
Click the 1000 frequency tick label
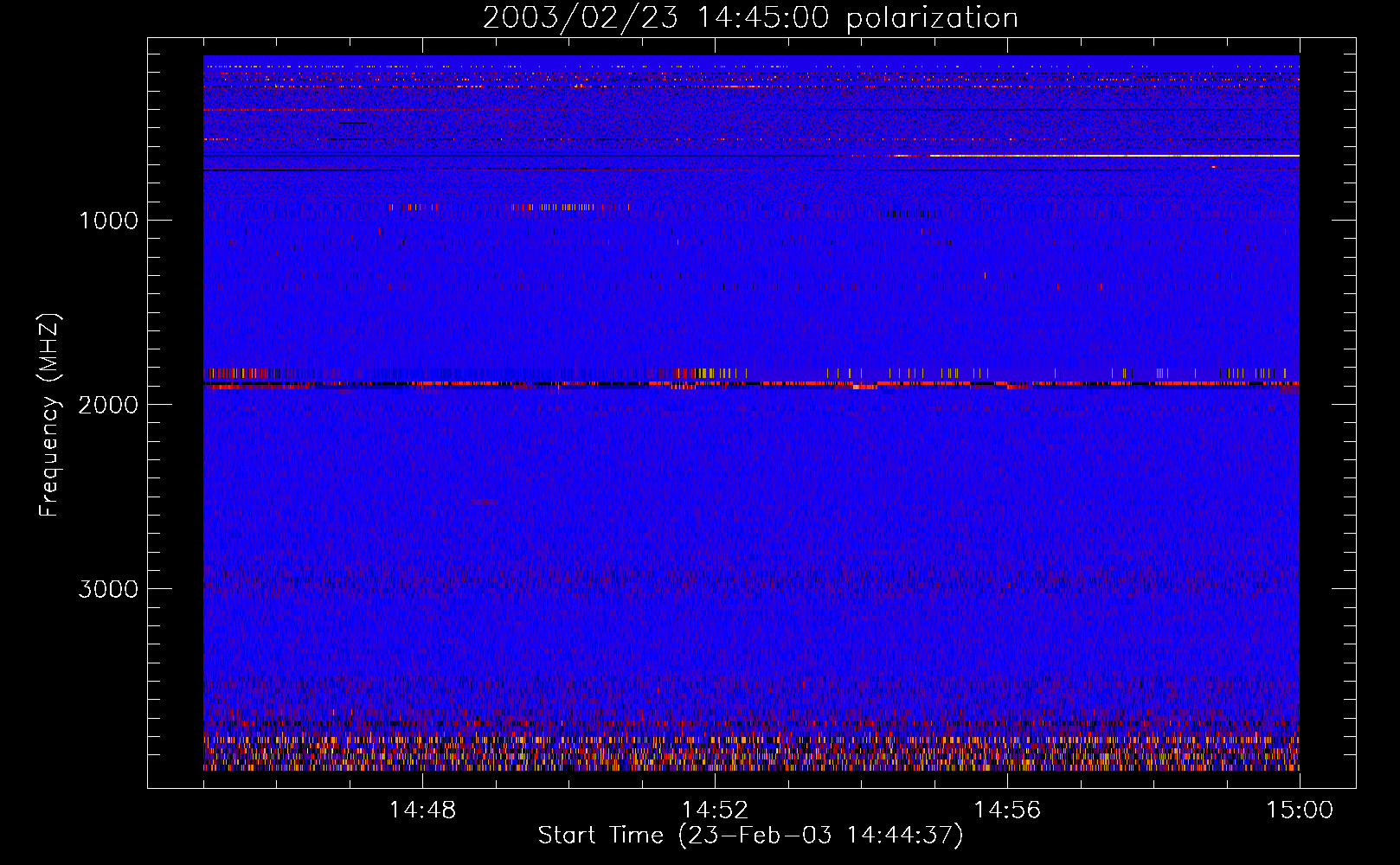[109, 221]
